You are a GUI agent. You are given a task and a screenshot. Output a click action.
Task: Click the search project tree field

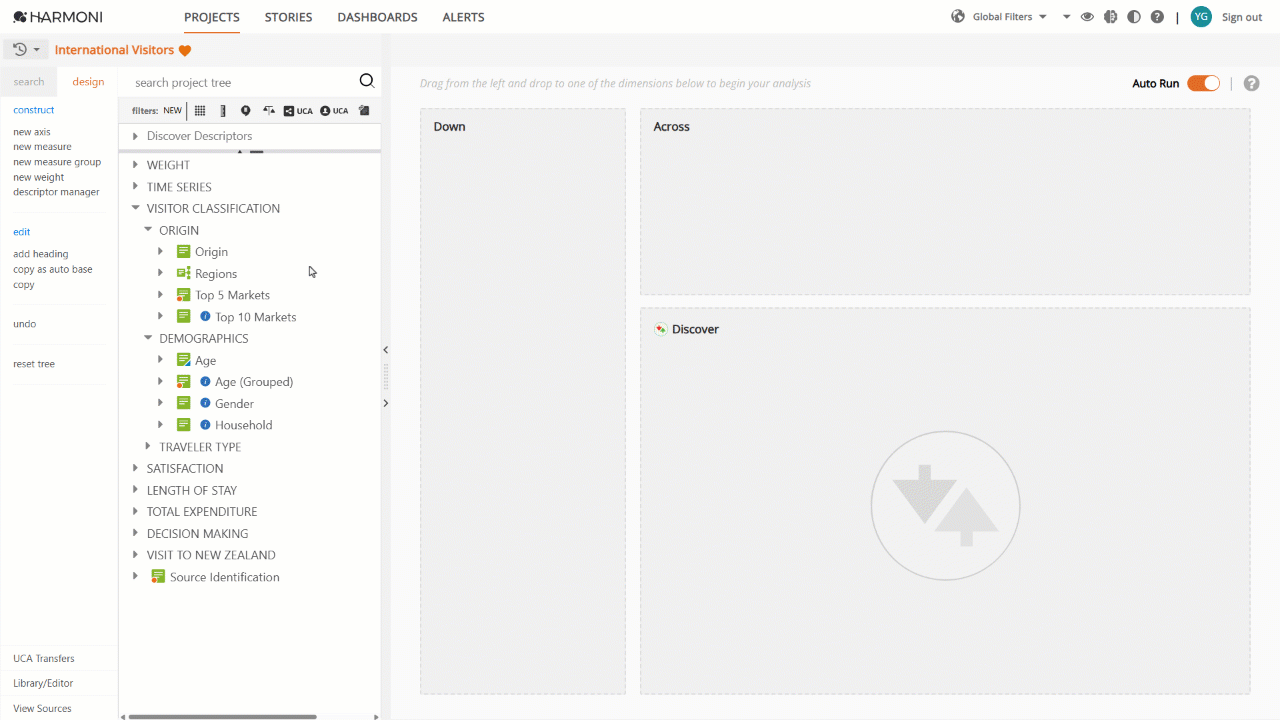240,82
